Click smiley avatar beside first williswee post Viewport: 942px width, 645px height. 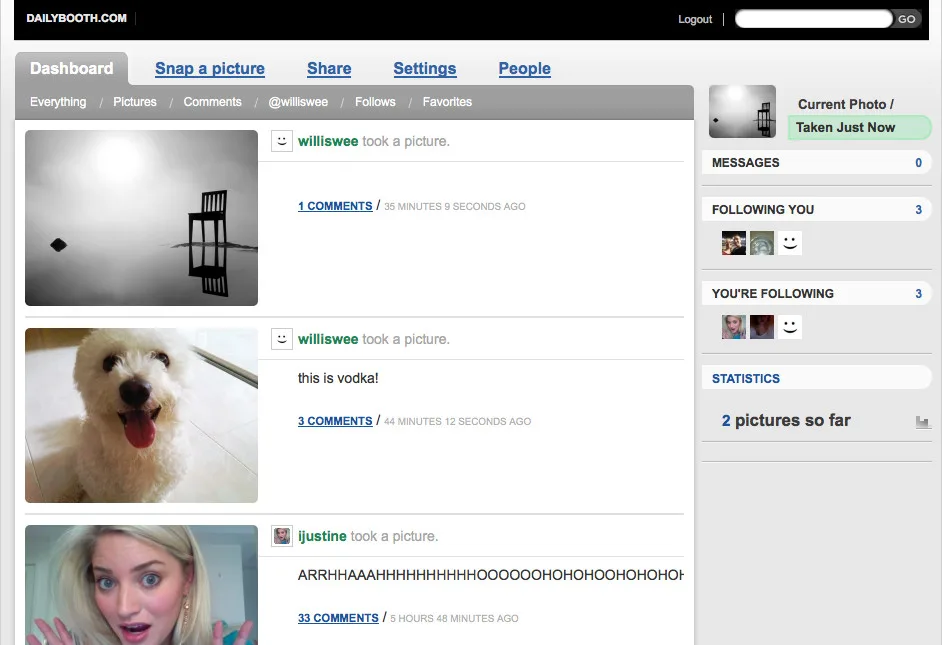click(282, 141)
